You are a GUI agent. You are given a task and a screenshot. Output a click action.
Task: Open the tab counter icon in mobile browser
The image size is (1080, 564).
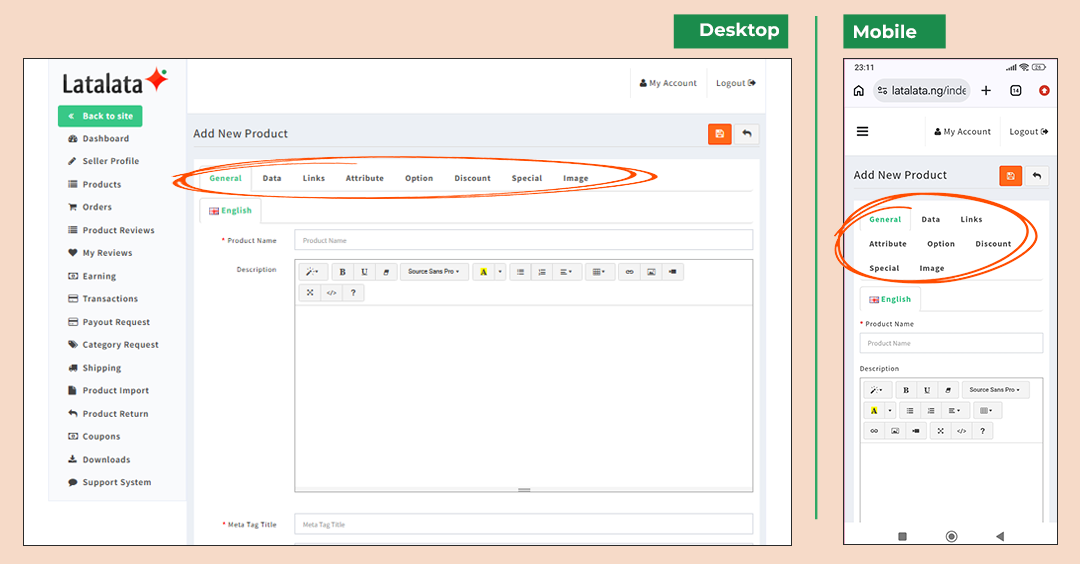pyautogui.click(x=1015, y=90)
